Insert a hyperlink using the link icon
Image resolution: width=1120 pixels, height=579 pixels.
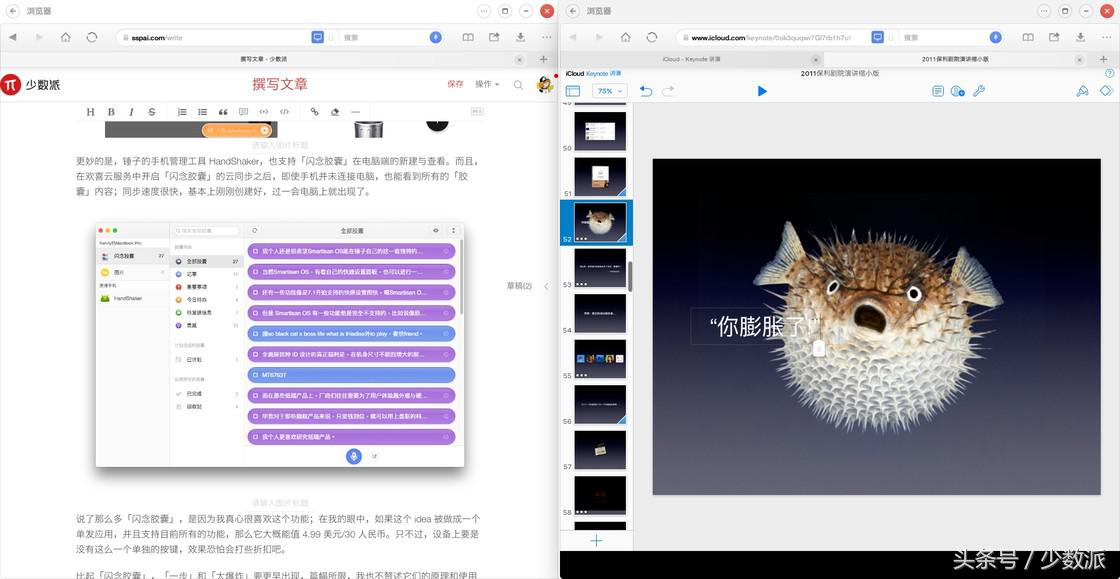pyautogui.click(x=314, y=113)
